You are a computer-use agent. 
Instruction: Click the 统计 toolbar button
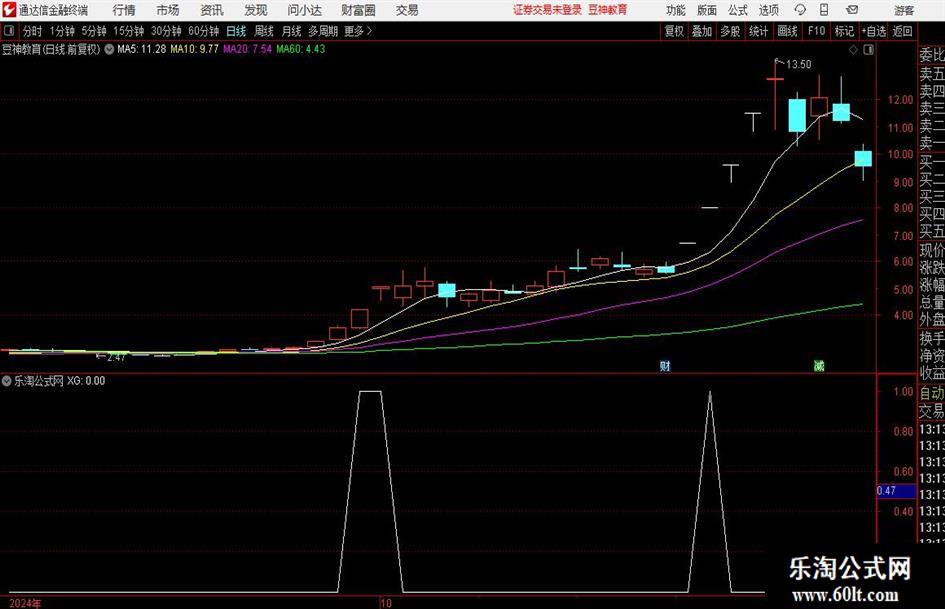coord(758,31)
